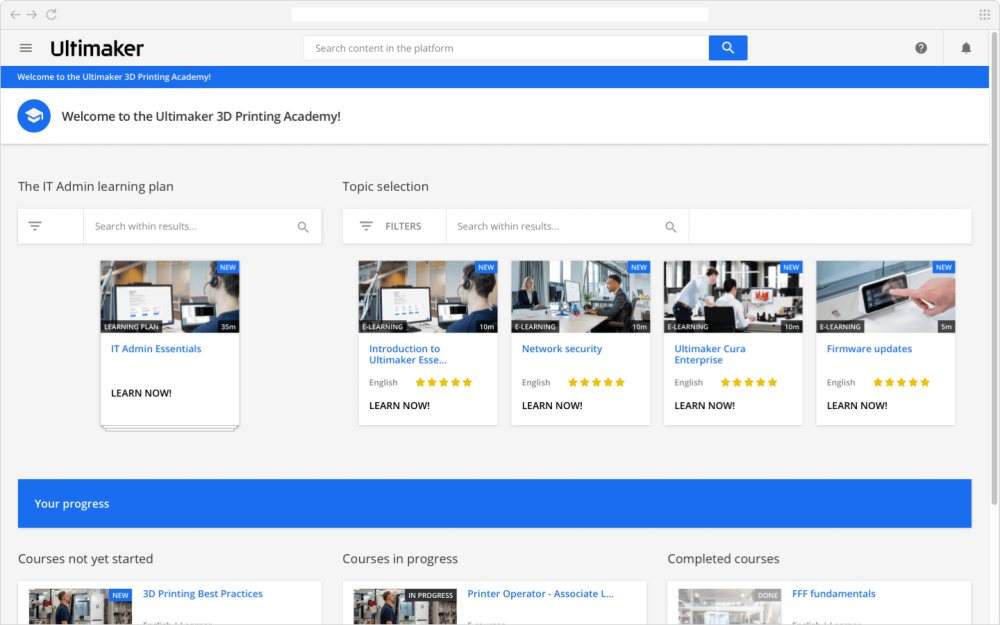This screenshot has width=1000, height=625.
Task: Open 3D Printing Best Practices course
Action: pos(203,594)
